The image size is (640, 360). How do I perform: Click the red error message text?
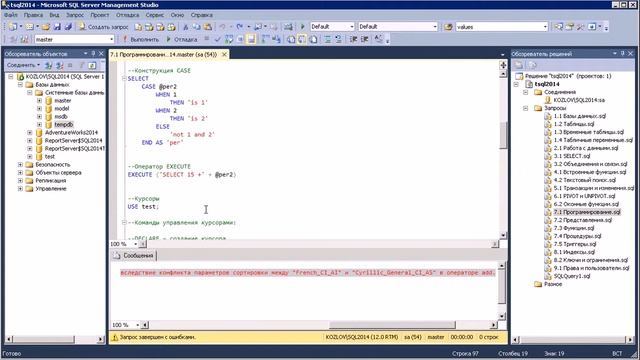[308, 273]
